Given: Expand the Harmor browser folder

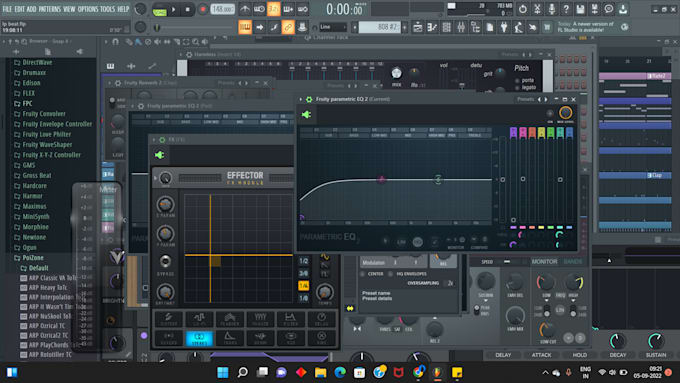Looking at the screenshot, I should pyautogui.click(x=28, y=196).
